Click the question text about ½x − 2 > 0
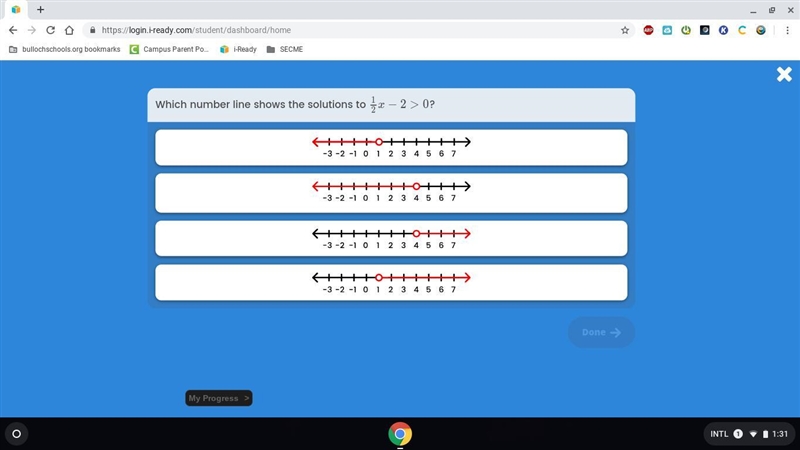Screen dimensions: 800x450 [295, 104]
